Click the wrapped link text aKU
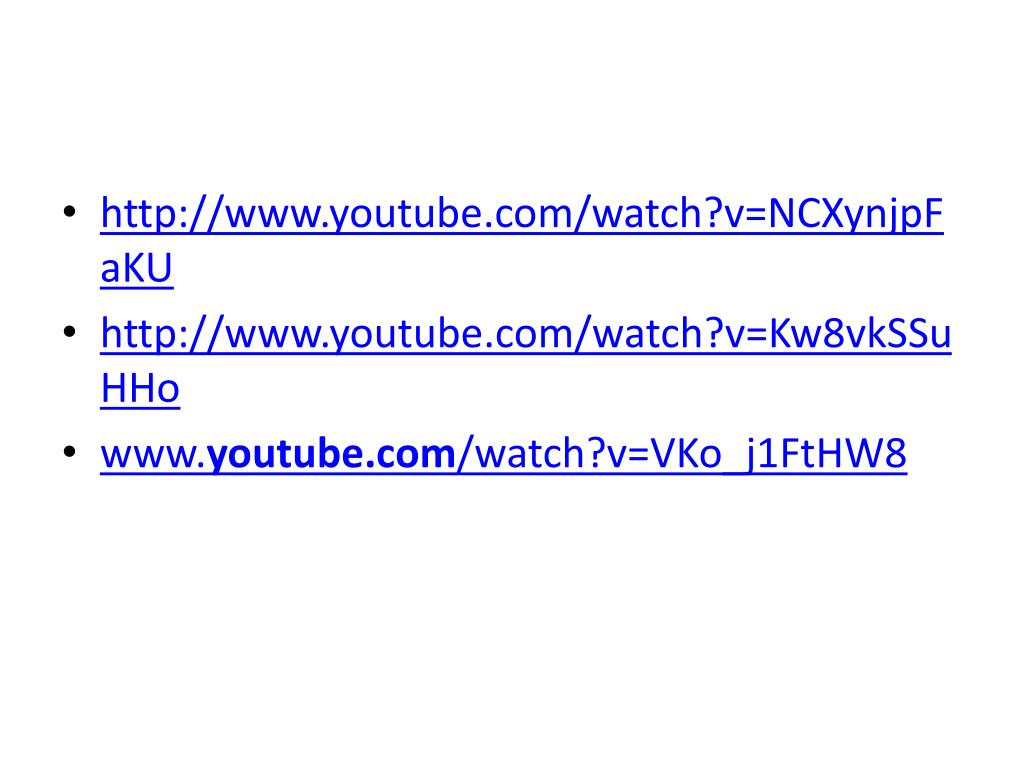1024x768 pixels. pos(136,268)
